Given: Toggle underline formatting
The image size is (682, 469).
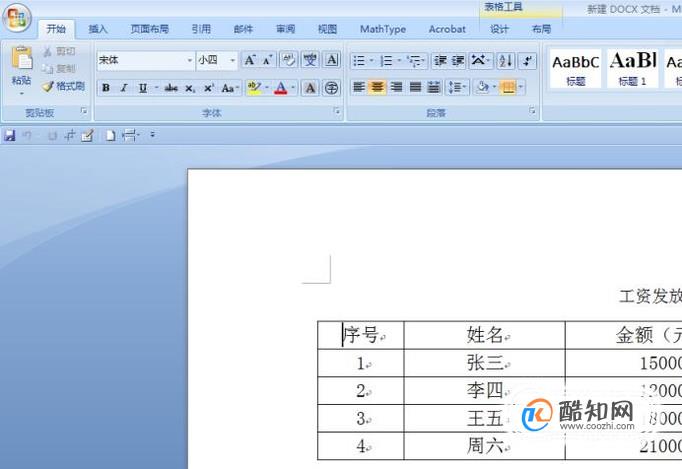Looking at the screenshot, I should (x=142, y=88).
